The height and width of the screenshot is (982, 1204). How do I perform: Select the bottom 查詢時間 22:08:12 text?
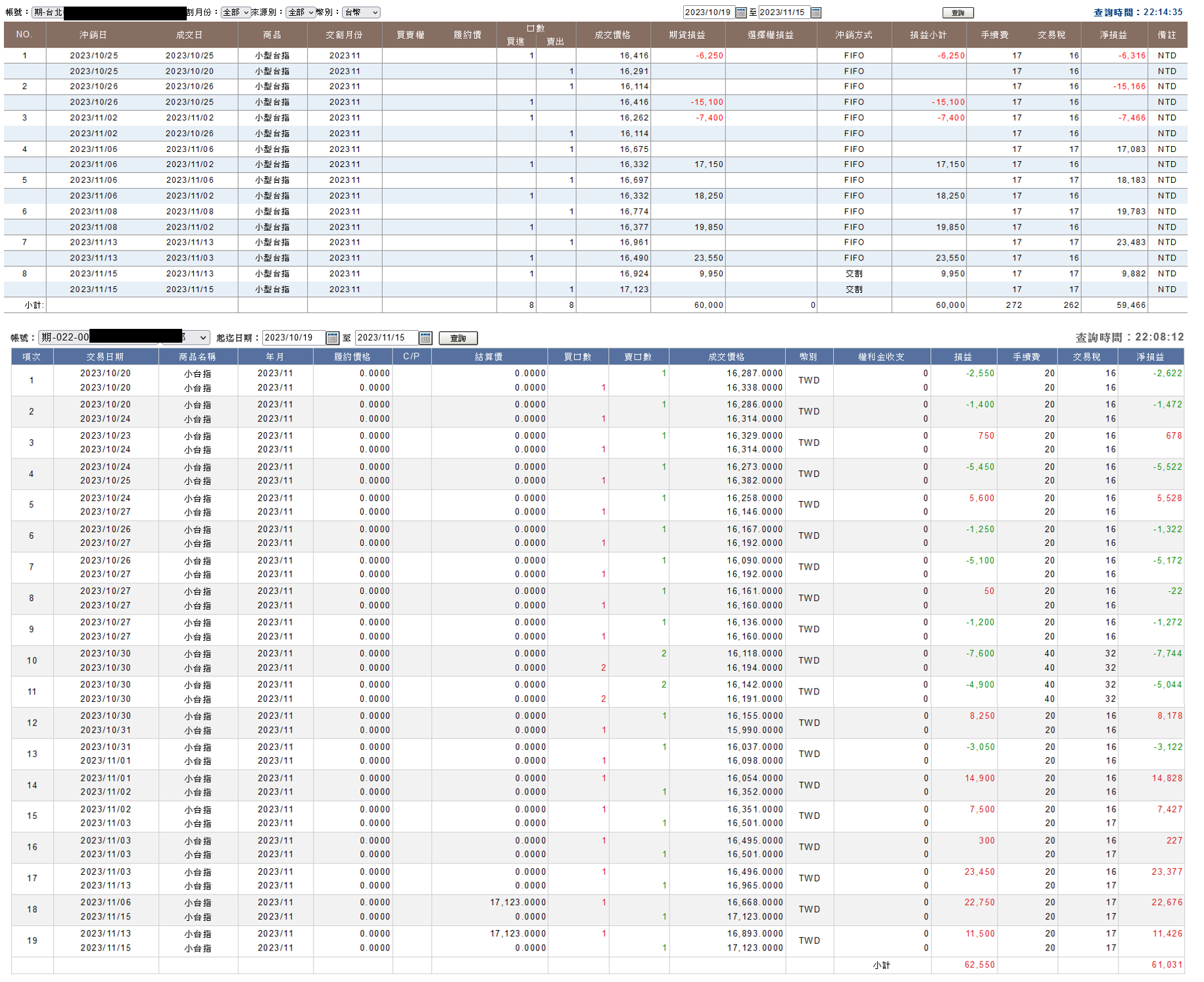tap(1130, 337)
